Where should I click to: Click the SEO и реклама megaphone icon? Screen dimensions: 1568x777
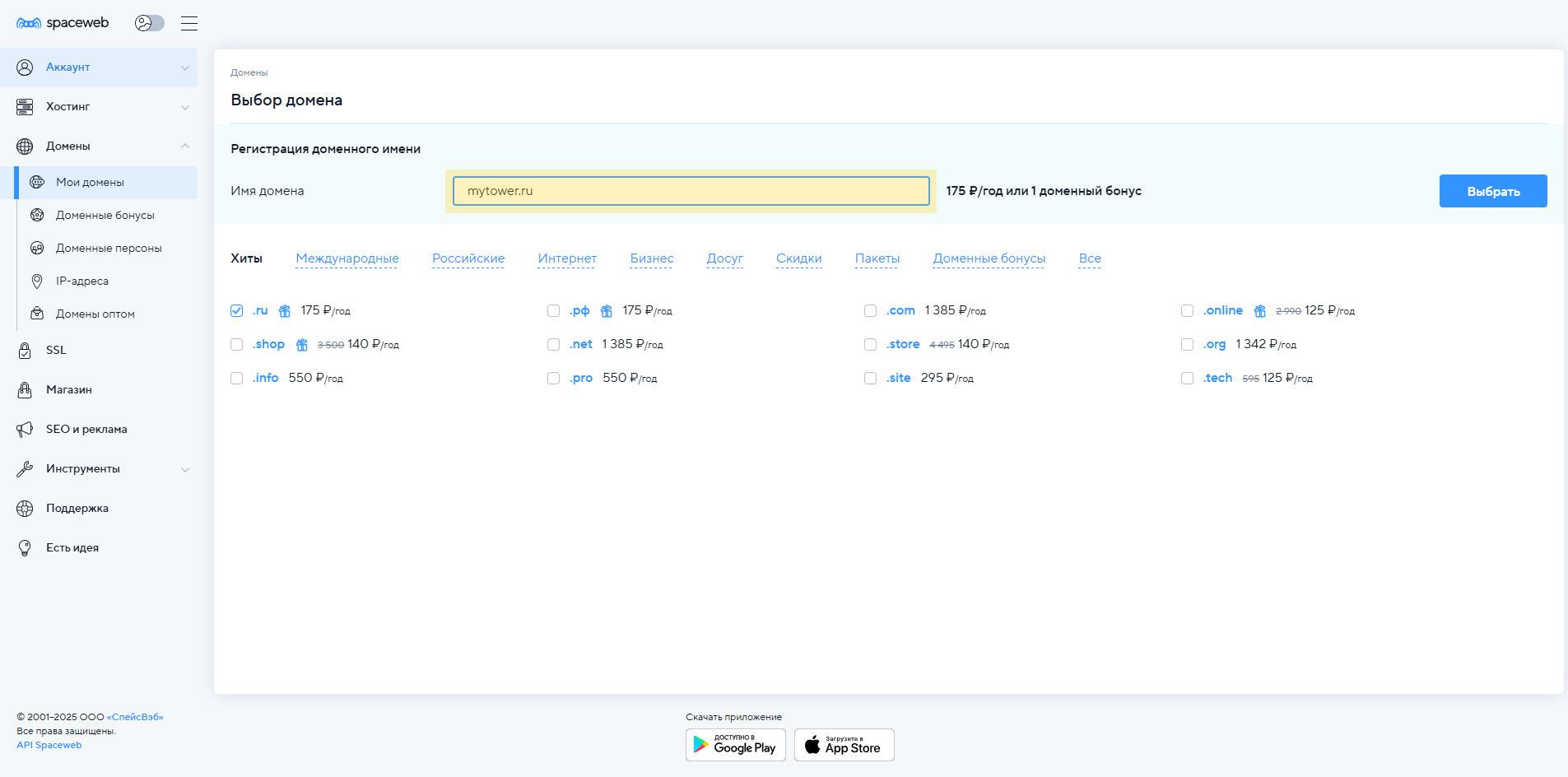tap(25, 429)
